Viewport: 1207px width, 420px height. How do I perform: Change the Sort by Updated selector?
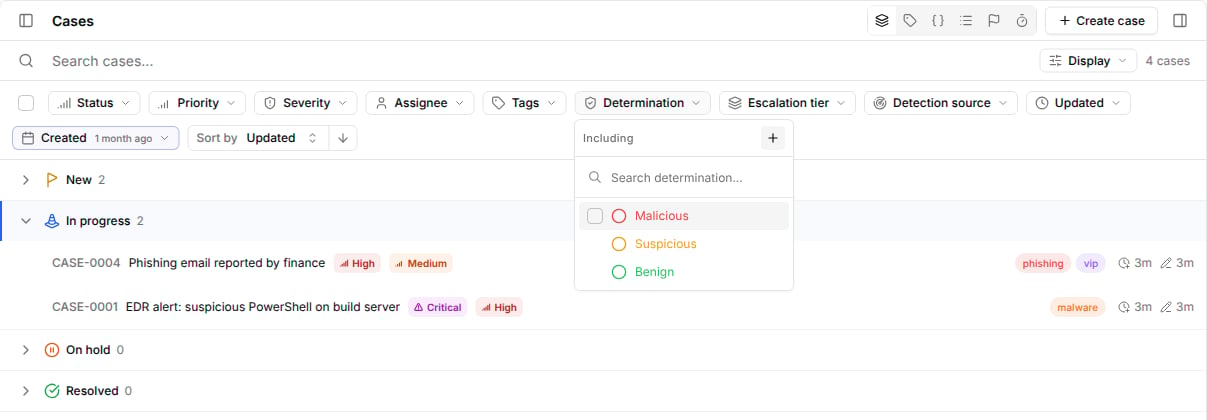click(x=257, y=138)
